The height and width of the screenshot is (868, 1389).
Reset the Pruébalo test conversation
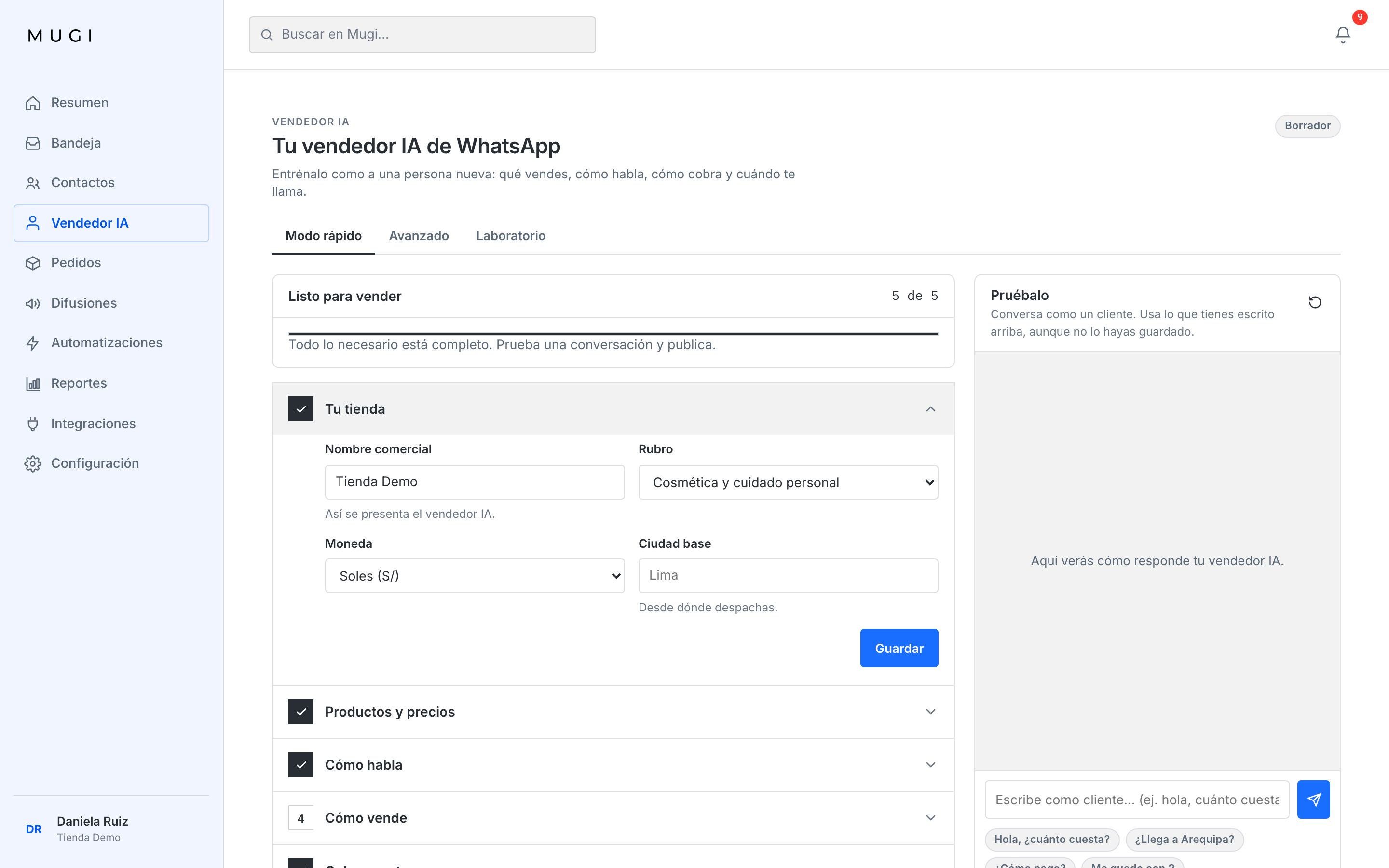coord(1315,302)
